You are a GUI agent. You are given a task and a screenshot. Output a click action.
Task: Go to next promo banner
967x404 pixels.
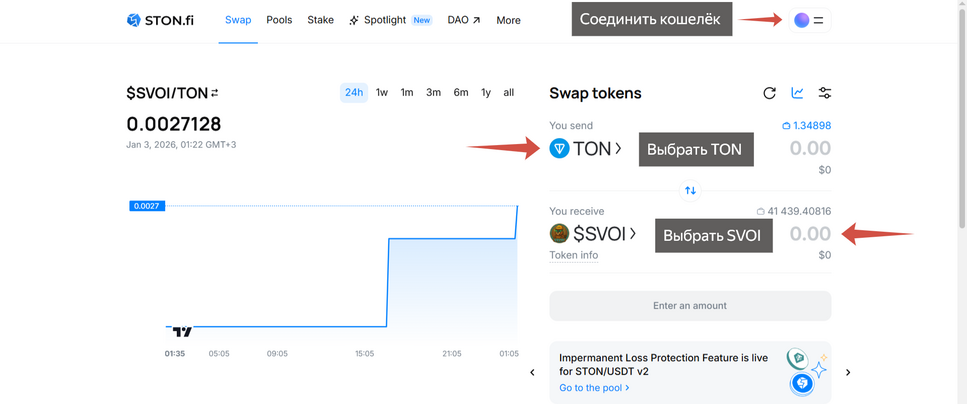pos(848,372)
